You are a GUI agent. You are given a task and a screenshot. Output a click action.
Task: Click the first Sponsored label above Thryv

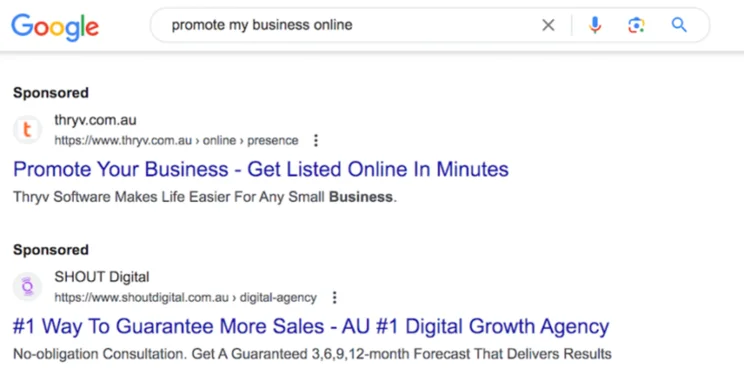[51, 92]
